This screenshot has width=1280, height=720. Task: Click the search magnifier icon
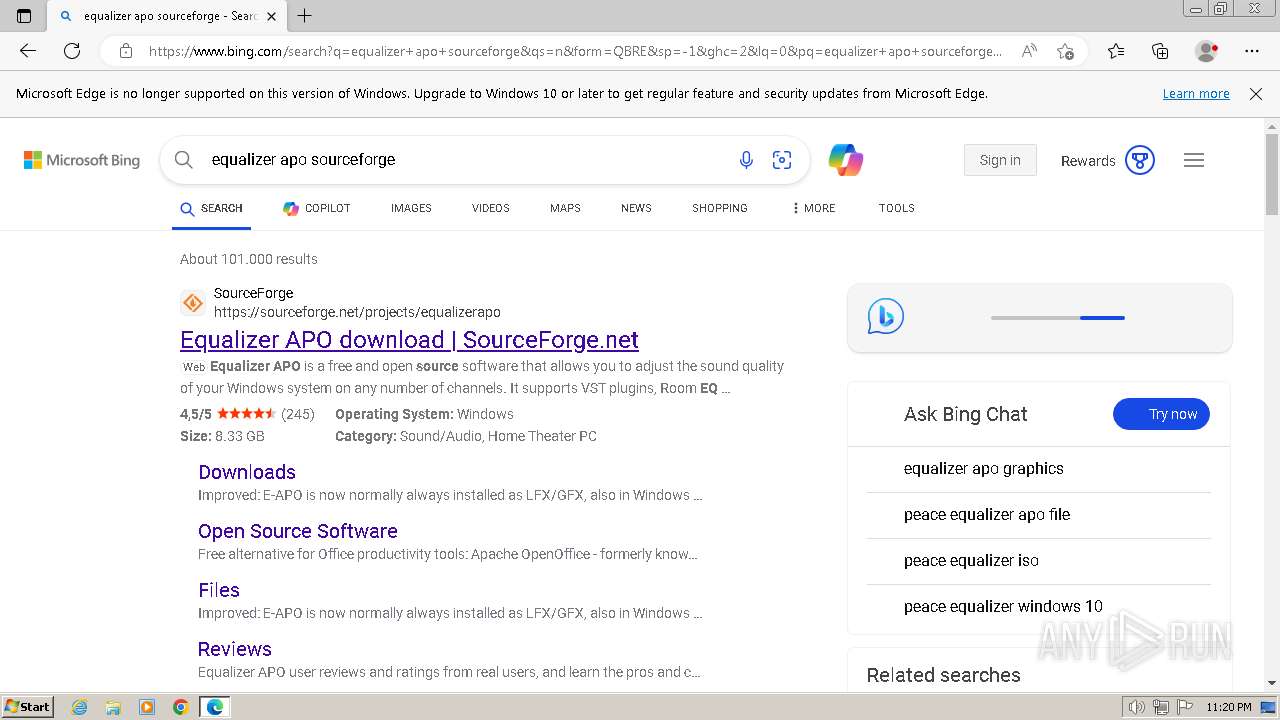pyautogui.click(x=184, y=160)
